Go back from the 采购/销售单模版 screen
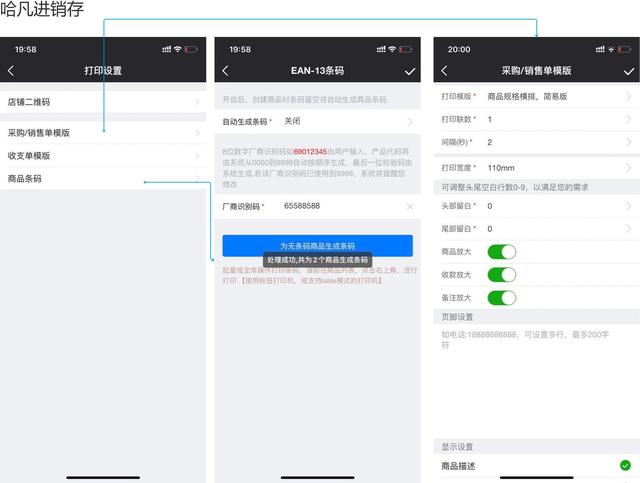 (x=444, y=71)
